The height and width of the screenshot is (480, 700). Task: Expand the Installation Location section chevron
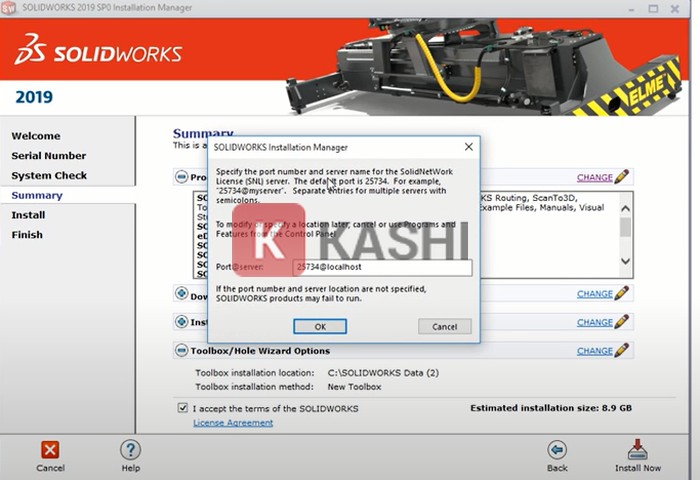pyautogui.click(x=181, y=322)
